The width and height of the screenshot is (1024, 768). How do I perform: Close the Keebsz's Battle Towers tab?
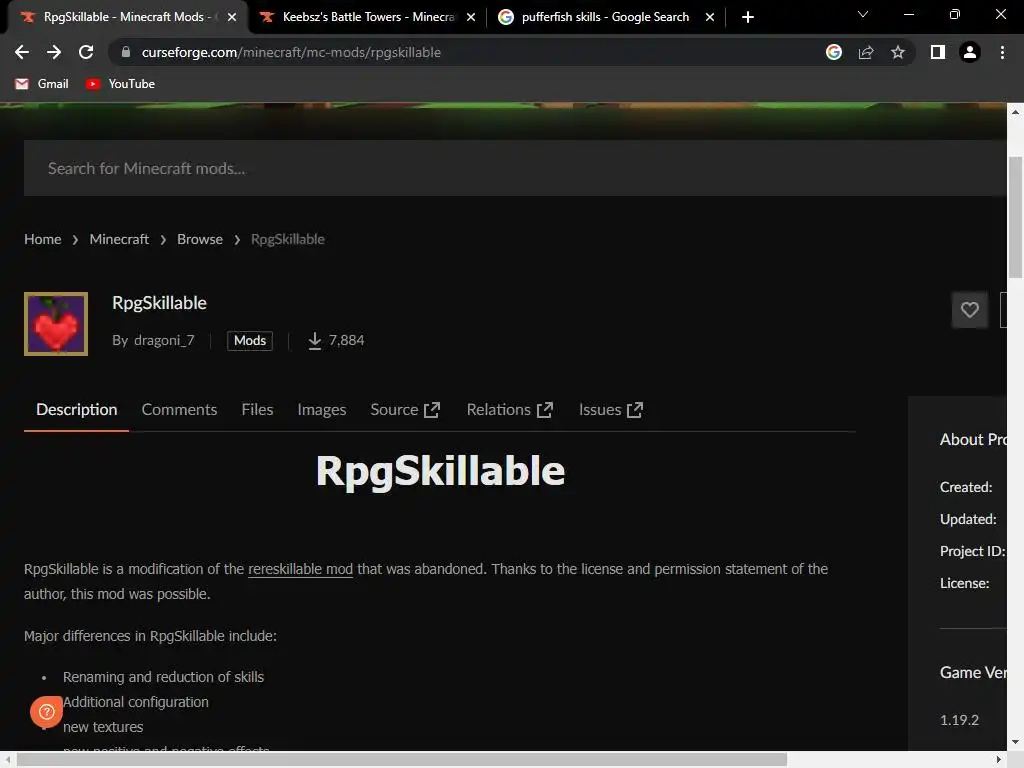[x=471, y=17]
